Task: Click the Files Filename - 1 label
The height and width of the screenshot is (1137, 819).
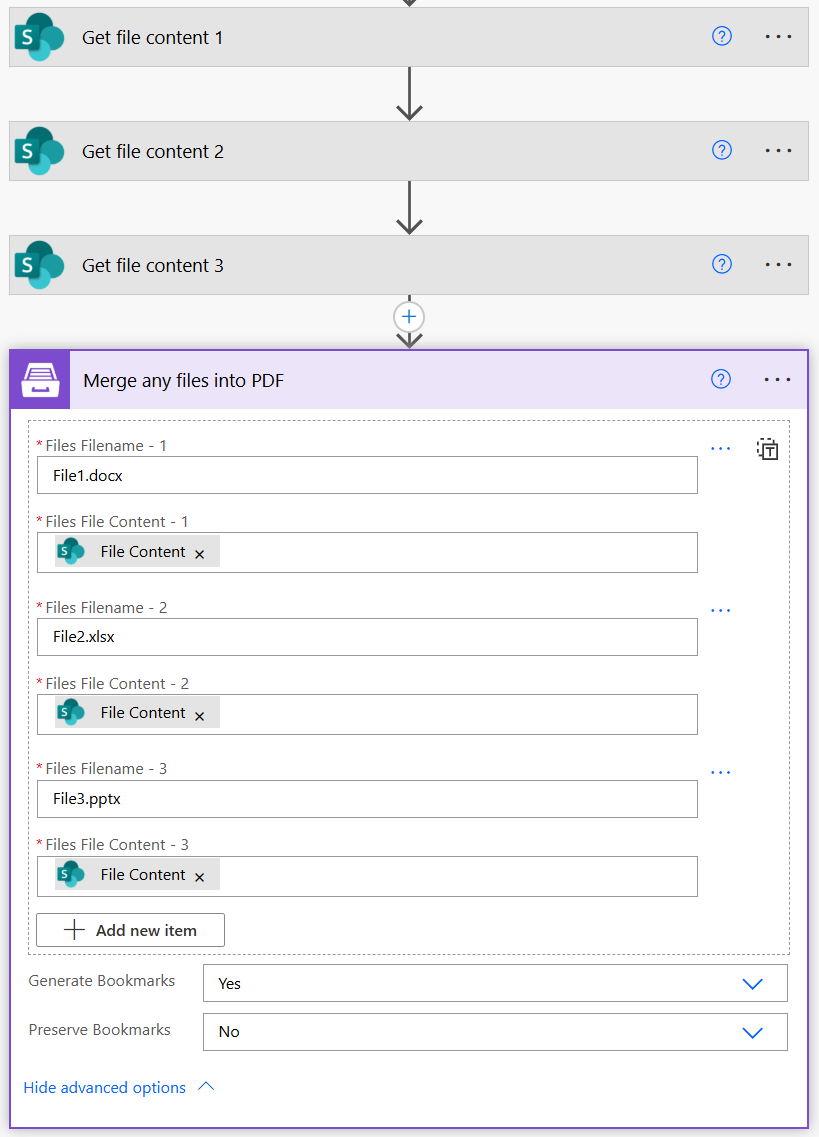Action: click(x=106, y=445)
